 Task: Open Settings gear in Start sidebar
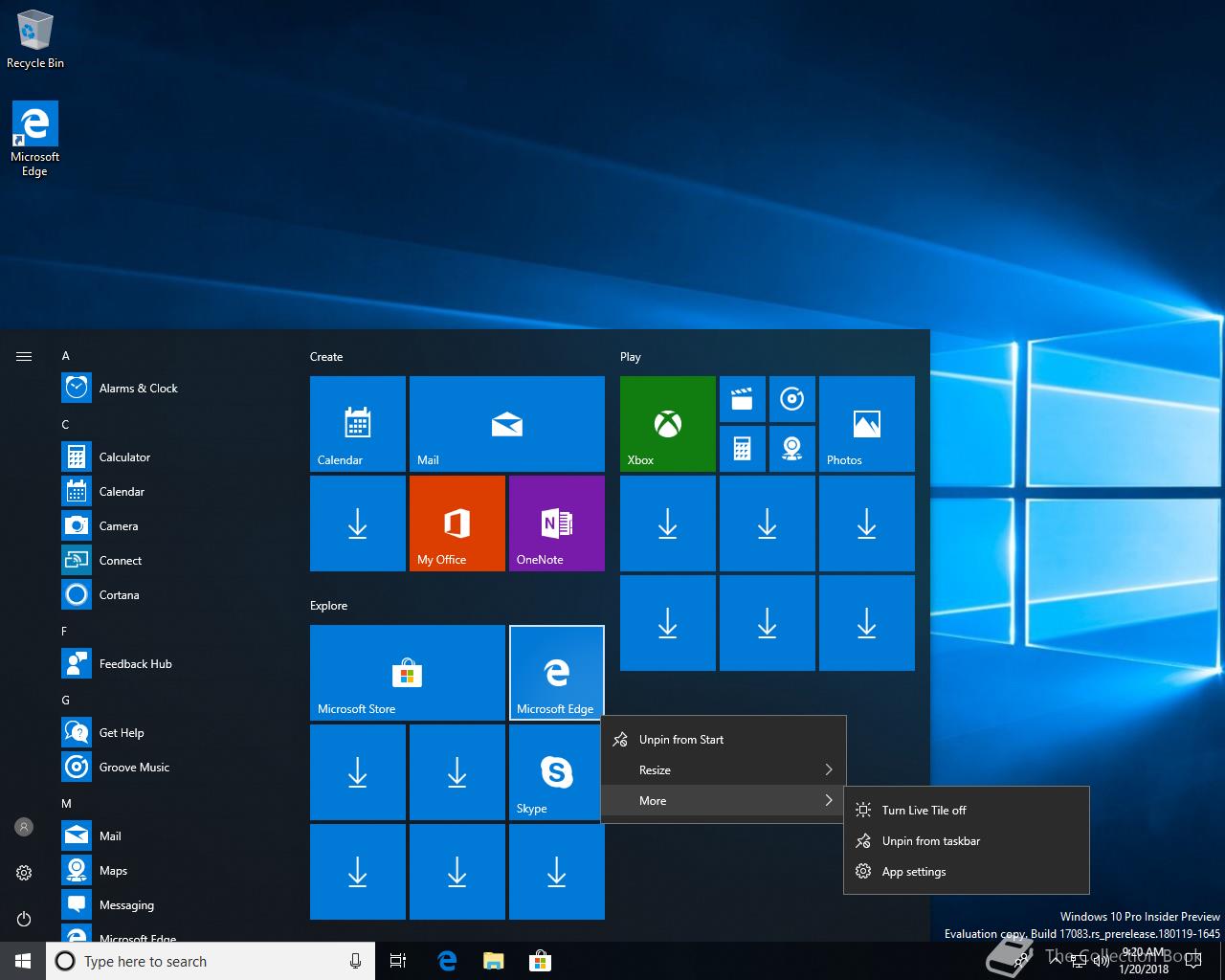(x=24, y=872)
